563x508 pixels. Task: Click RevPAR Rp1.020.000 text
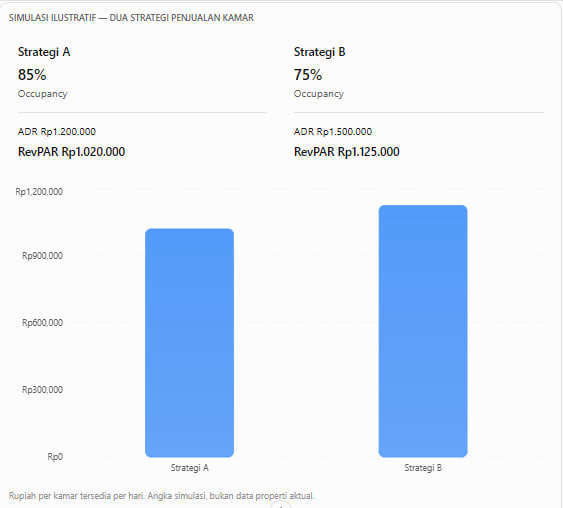click(71, 152)
